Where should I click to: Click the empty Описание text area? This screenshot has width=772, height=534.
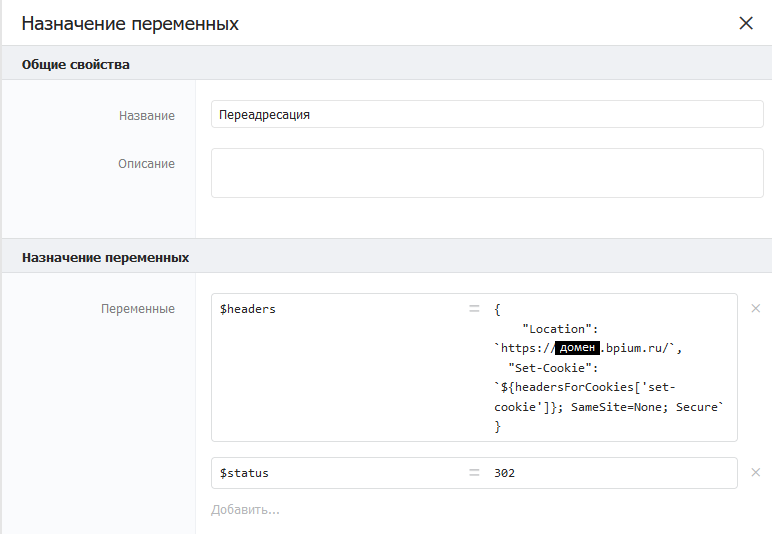(487, 173)
